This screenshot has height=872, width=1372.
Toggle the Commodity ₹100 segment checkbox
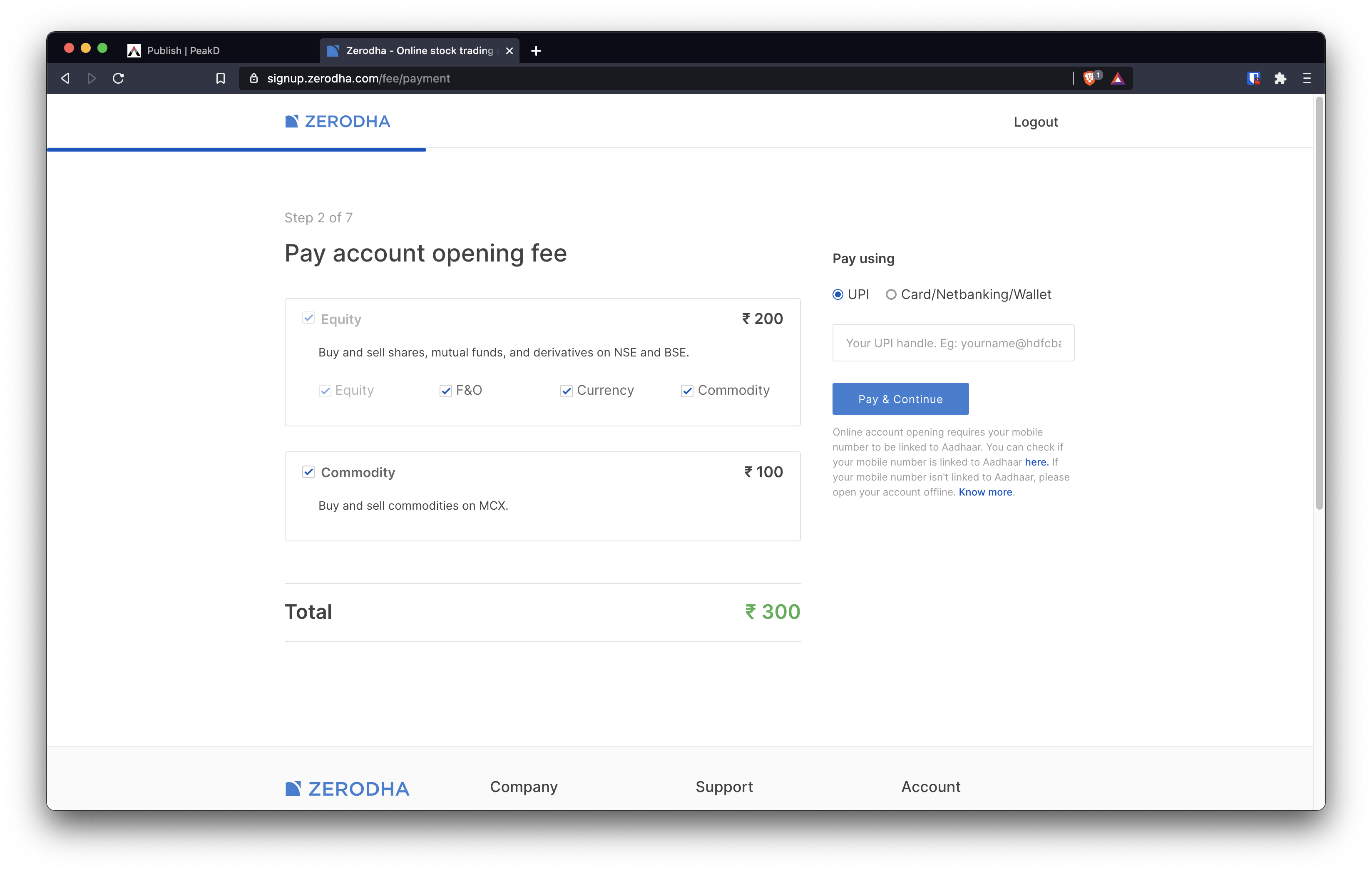click(308, 472)
